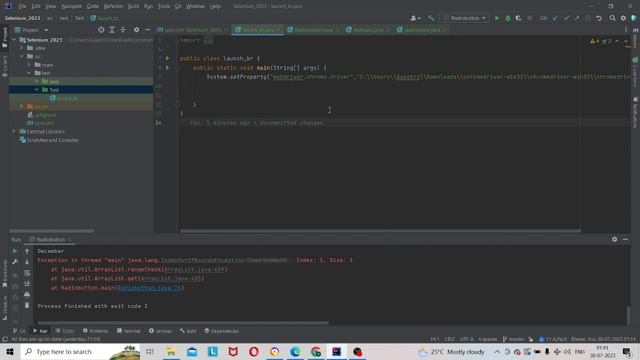The height and width of the screenshot is (360, 640).
Task: Open the Refactor menu
Action: pyautogui.click(x=113, y=6)
